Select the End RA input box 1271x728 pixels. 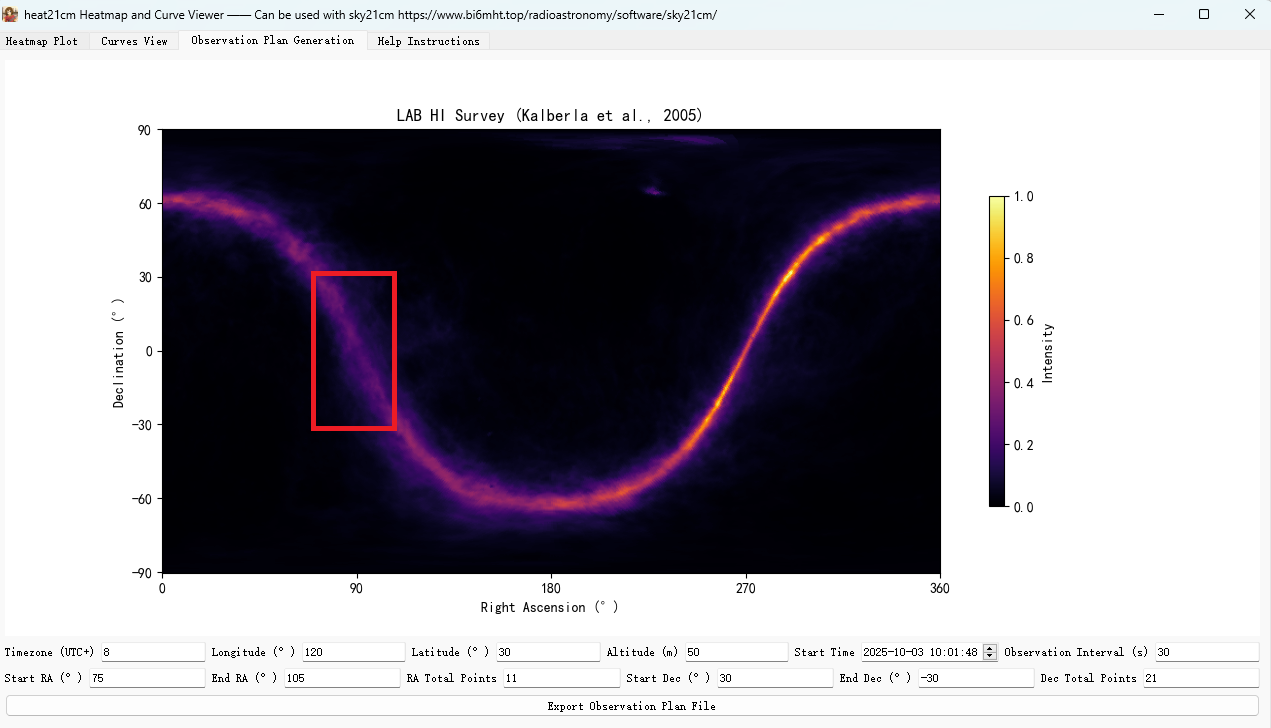[x=341, y=678]
